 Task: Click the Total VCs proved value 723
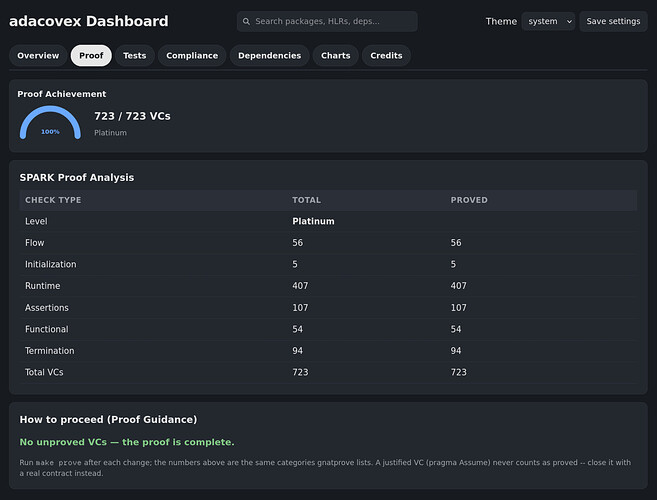coord(458,372)
